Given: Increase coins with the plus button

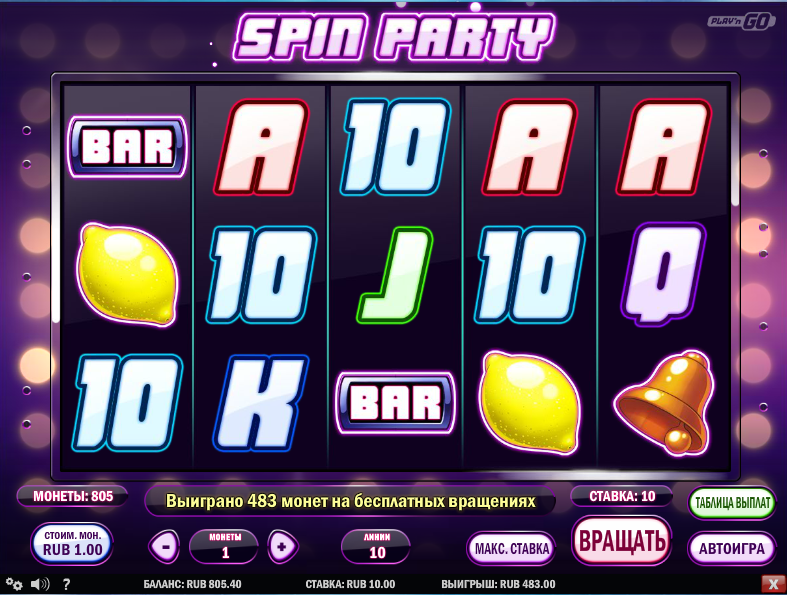Looking at the screenshot, I should [x=283, y=546].
